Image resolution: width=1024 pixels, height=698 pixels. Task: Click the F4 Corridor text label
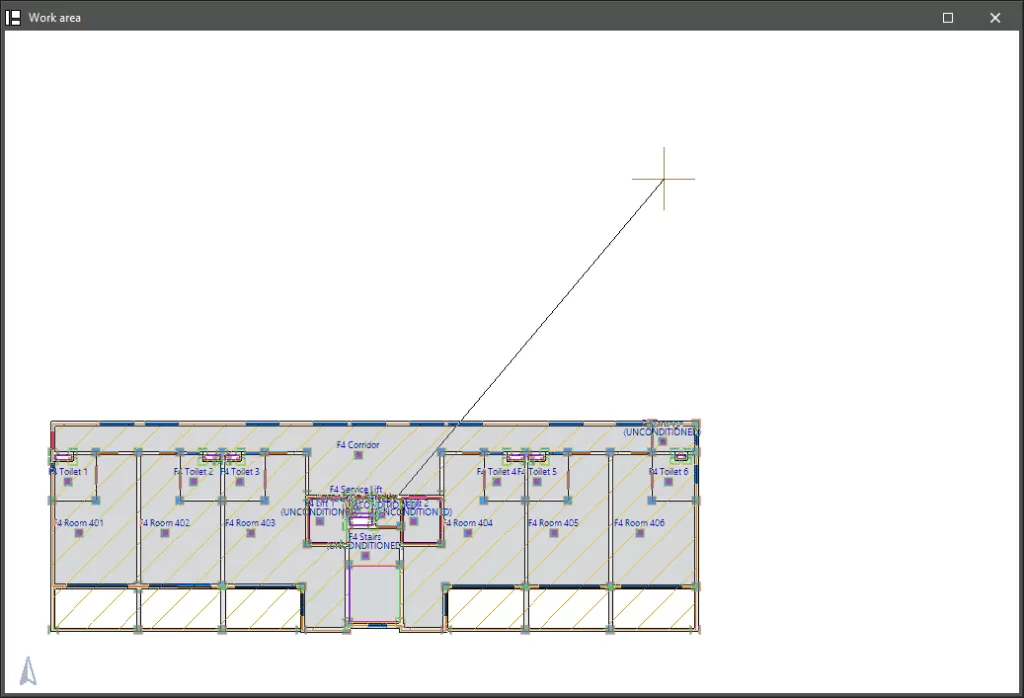(x=358, y=445)
